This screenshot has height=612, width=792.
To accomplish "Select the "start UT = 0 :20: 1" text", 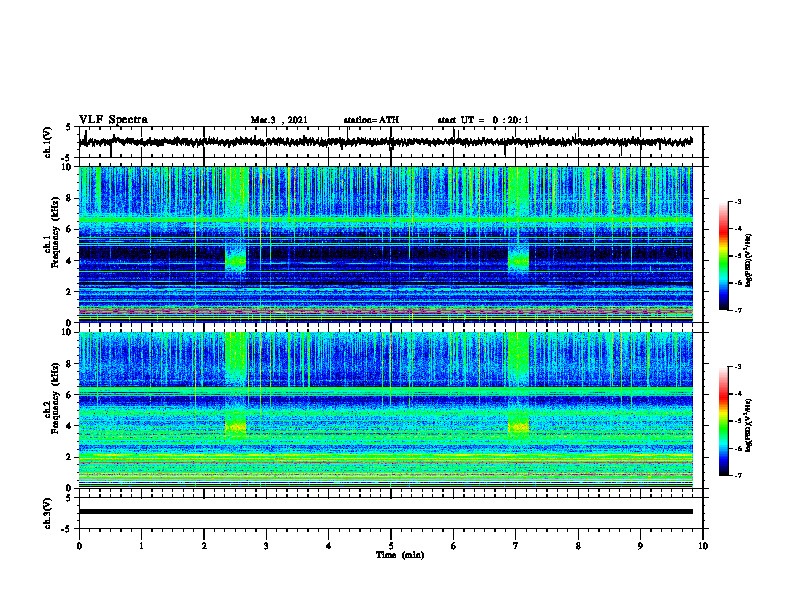I will pos(483,120).
